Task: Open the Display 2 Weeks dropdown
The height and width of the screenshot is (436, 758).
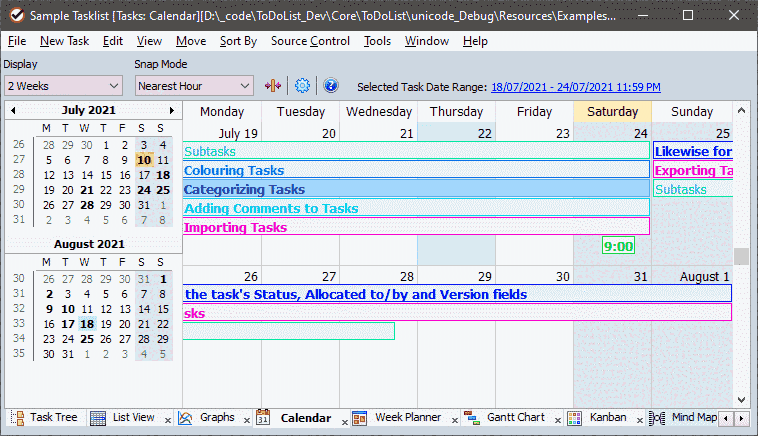Action: (63, 86)
